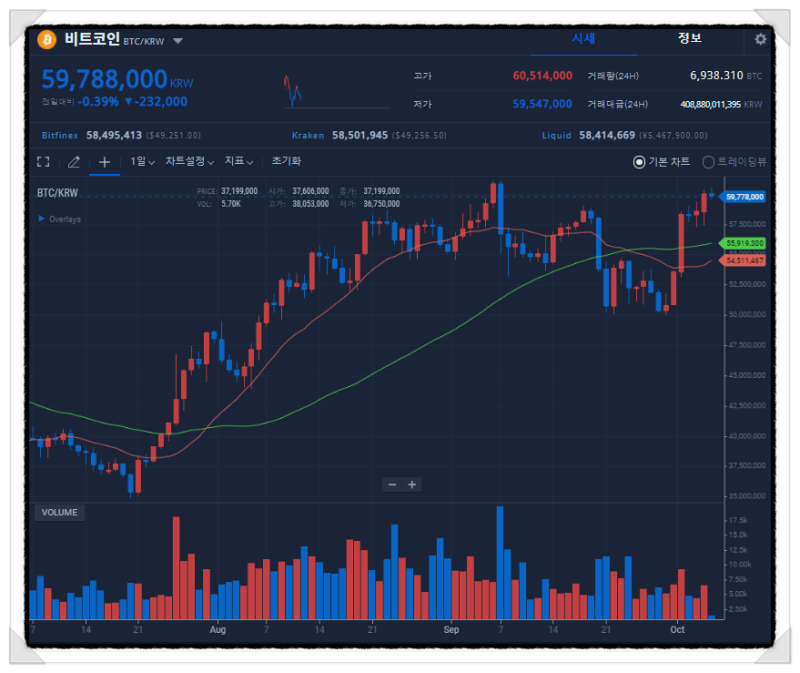Viewport: 800px width, 673px height.
Task: Click the Bitfinex exchange price link
Action: (x=121, y=135)
